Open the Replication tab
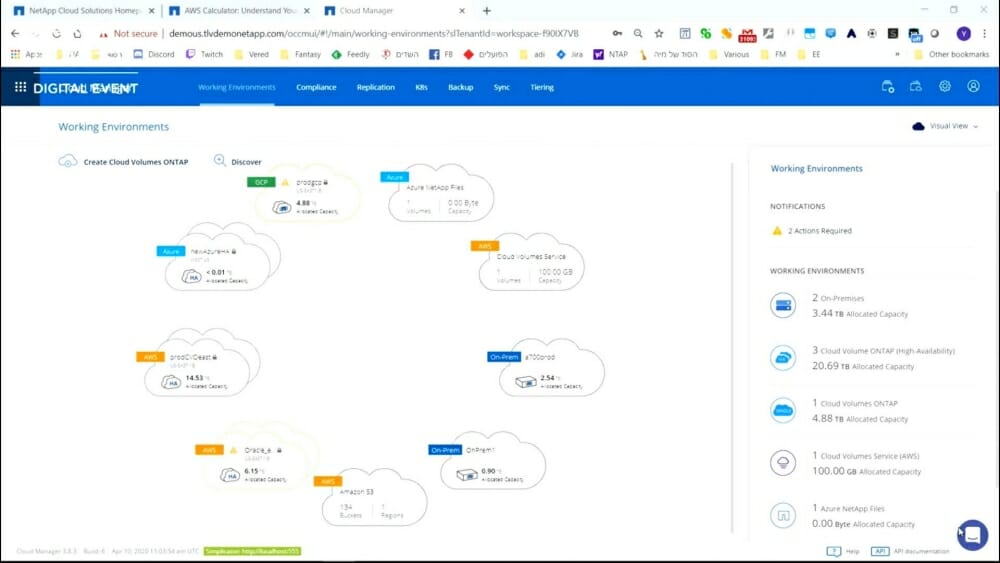 pyautogui.click(x=376, y=87)
